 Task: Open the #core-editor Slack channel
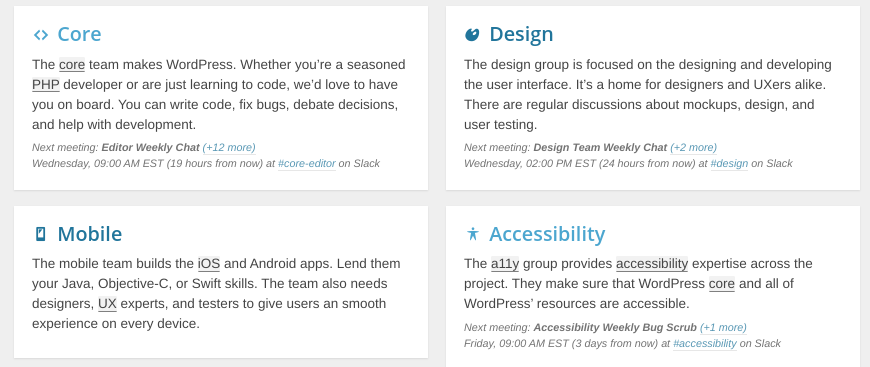307,164
